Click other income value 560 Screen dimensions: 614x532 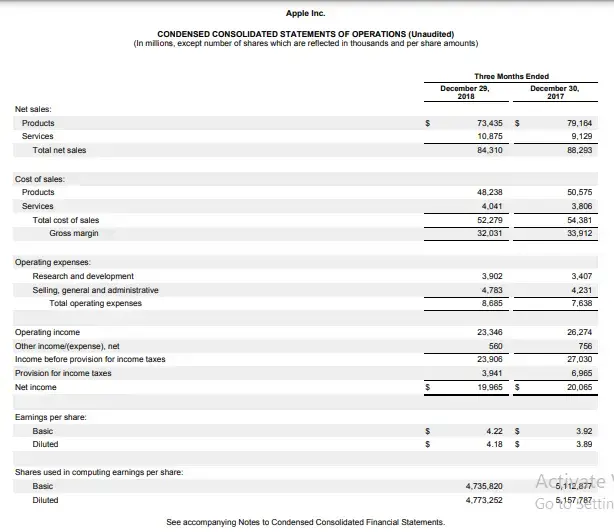tap(495, 346)
